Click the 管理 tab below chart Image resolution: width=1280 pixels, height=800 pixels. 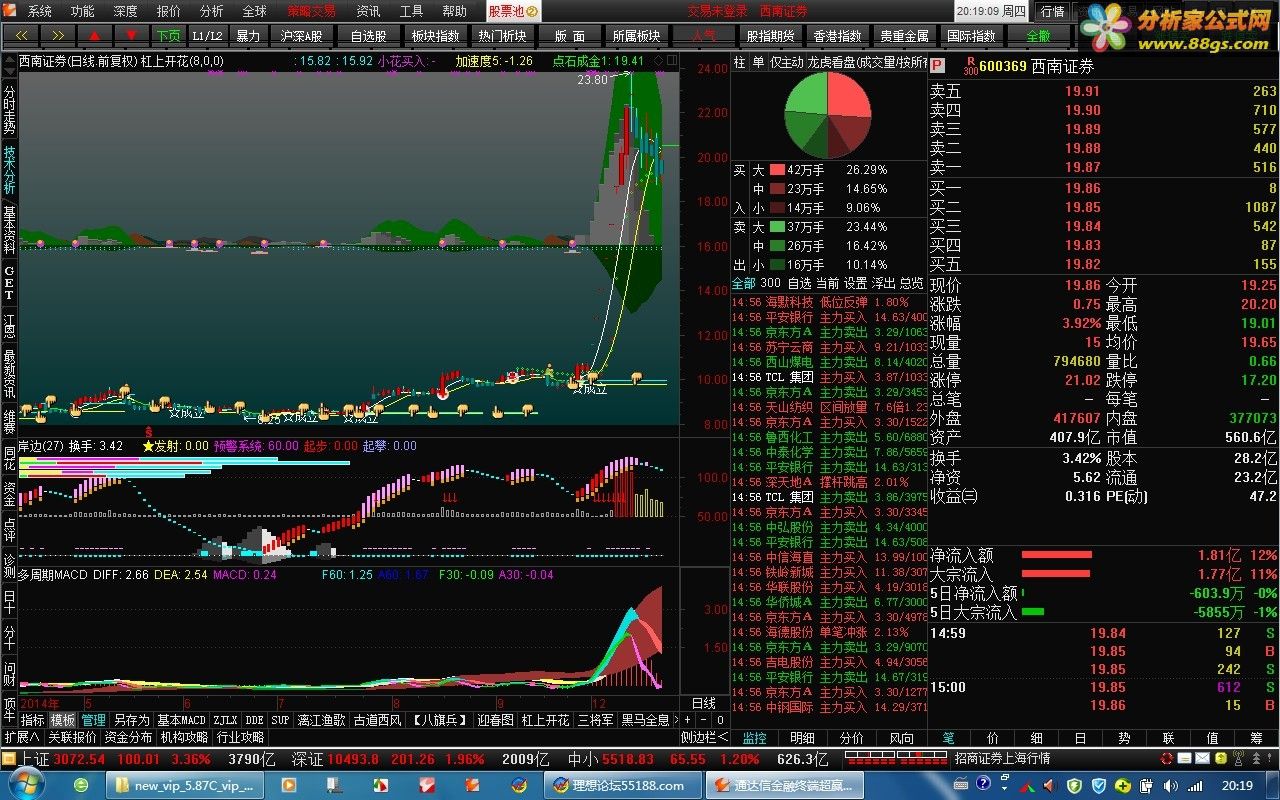[x=94, y=720]
